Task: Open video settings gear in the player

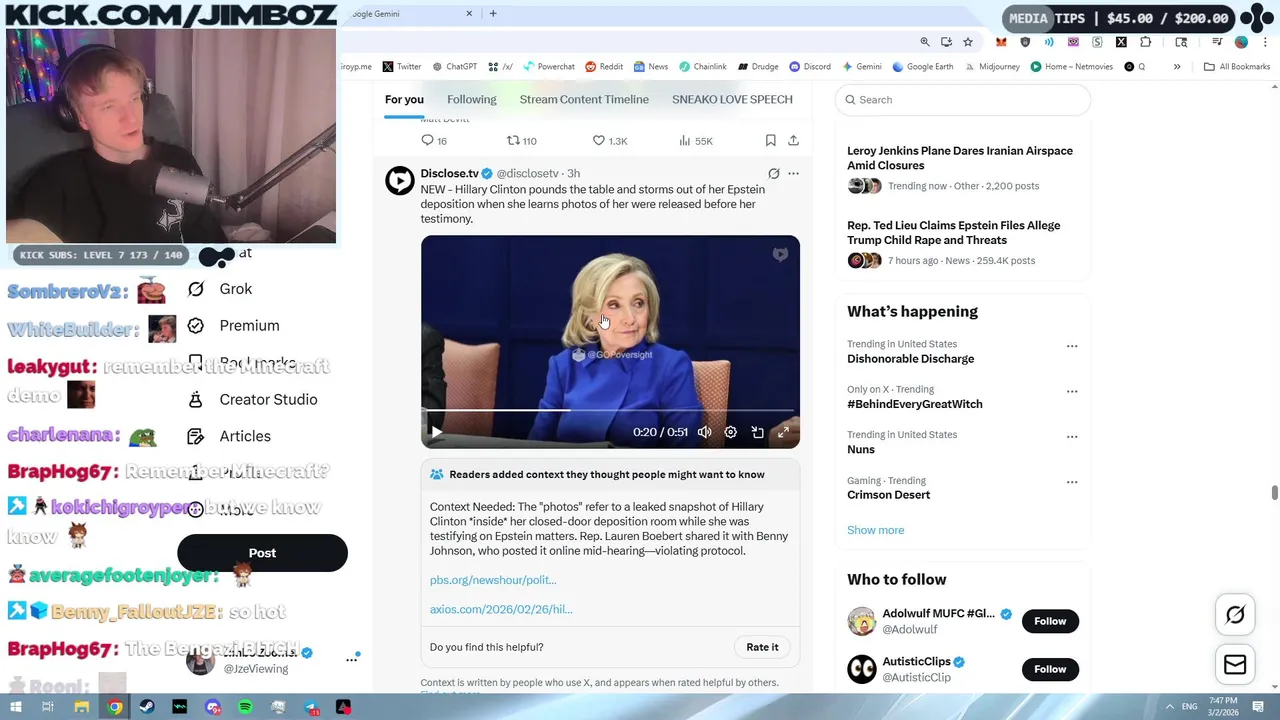Action: coord(731,432)
